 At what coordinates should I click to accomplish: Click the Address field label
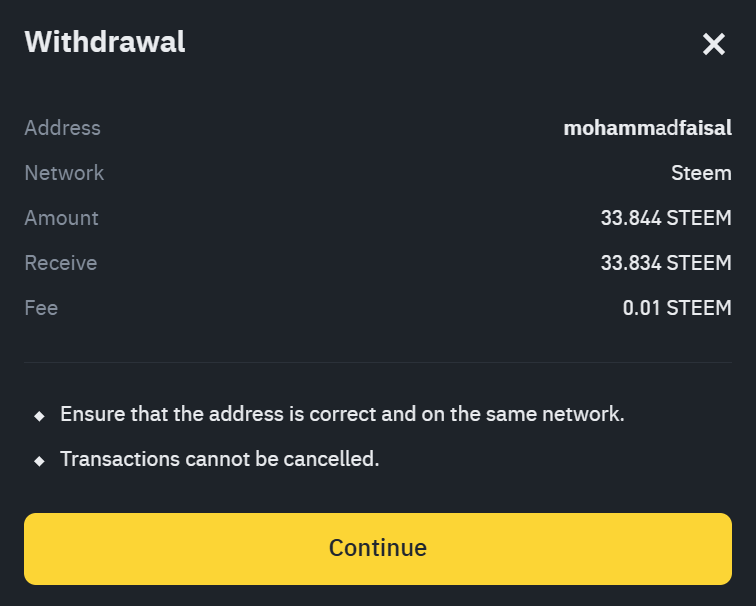coord(62,128)
